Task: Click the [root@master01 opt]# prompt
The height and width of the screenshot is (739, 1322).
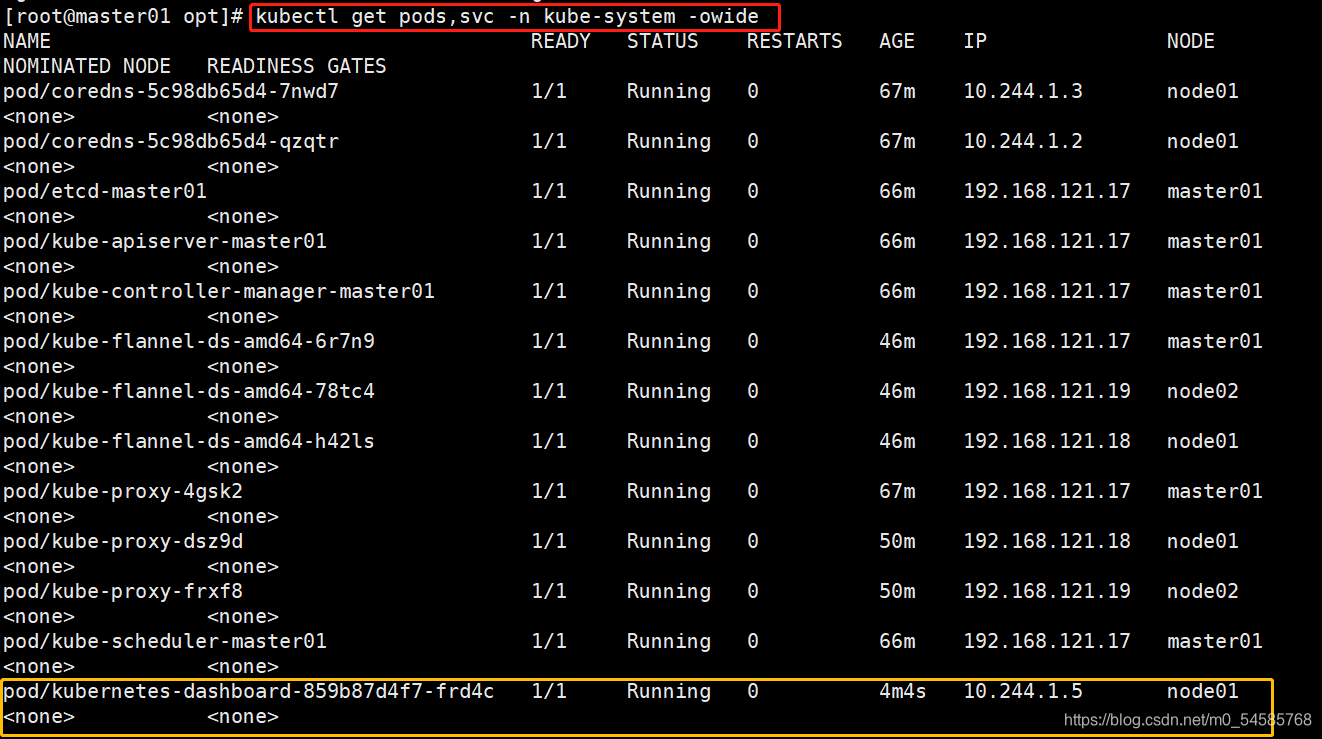Action: coord(123,17)
